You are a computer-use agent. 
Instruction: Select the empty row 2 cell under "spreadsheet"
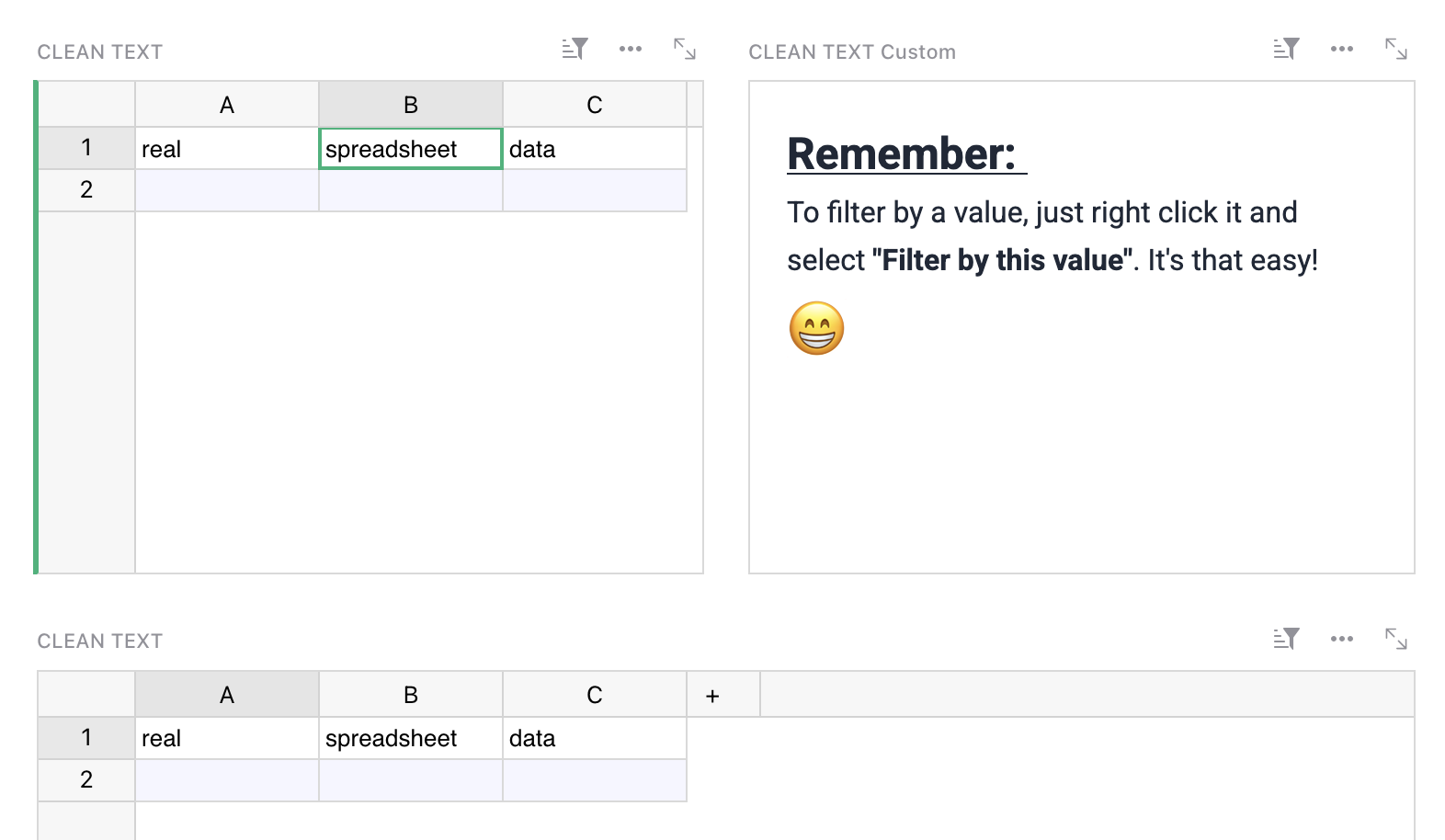tap(410, 189)
